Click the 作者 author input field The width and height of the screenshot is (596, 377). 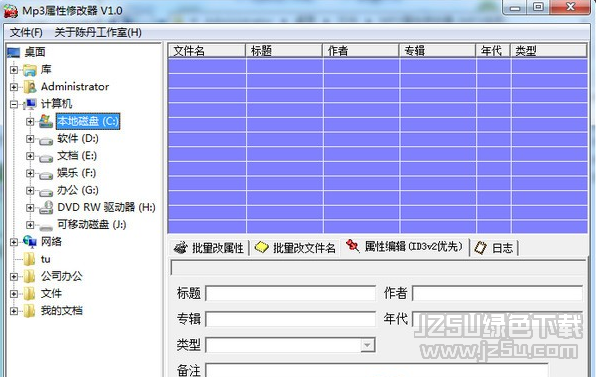coord(497,293)
